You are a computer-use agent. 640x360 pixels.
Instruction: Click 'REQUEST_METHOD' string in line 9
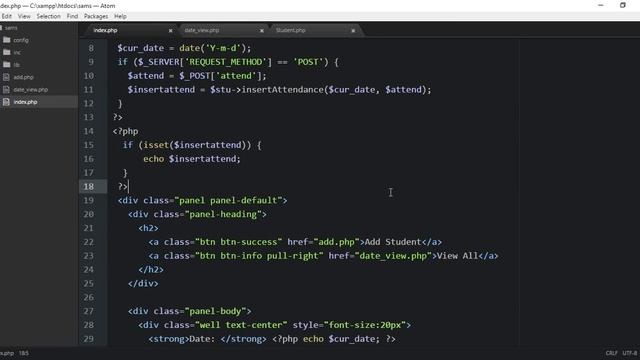click(225, 62)
